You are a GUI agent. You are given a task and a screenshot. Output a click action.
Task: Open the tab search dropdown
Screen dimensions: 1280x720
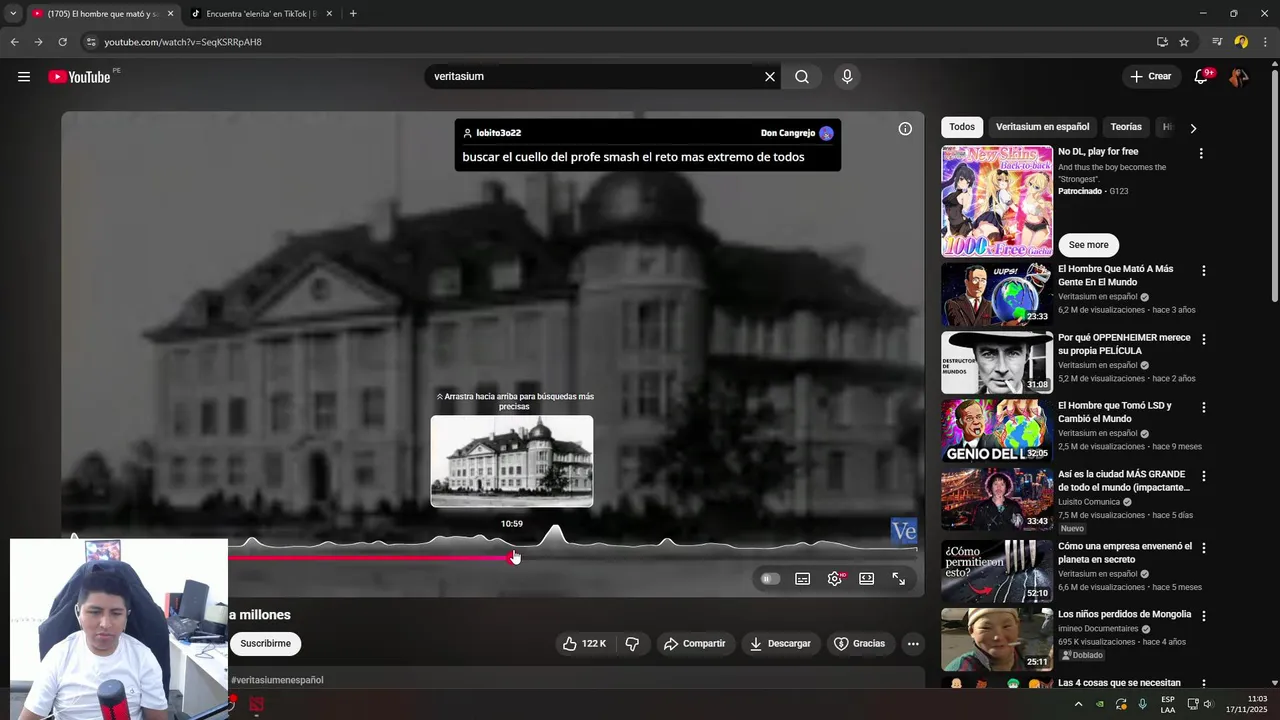point(13,14)
